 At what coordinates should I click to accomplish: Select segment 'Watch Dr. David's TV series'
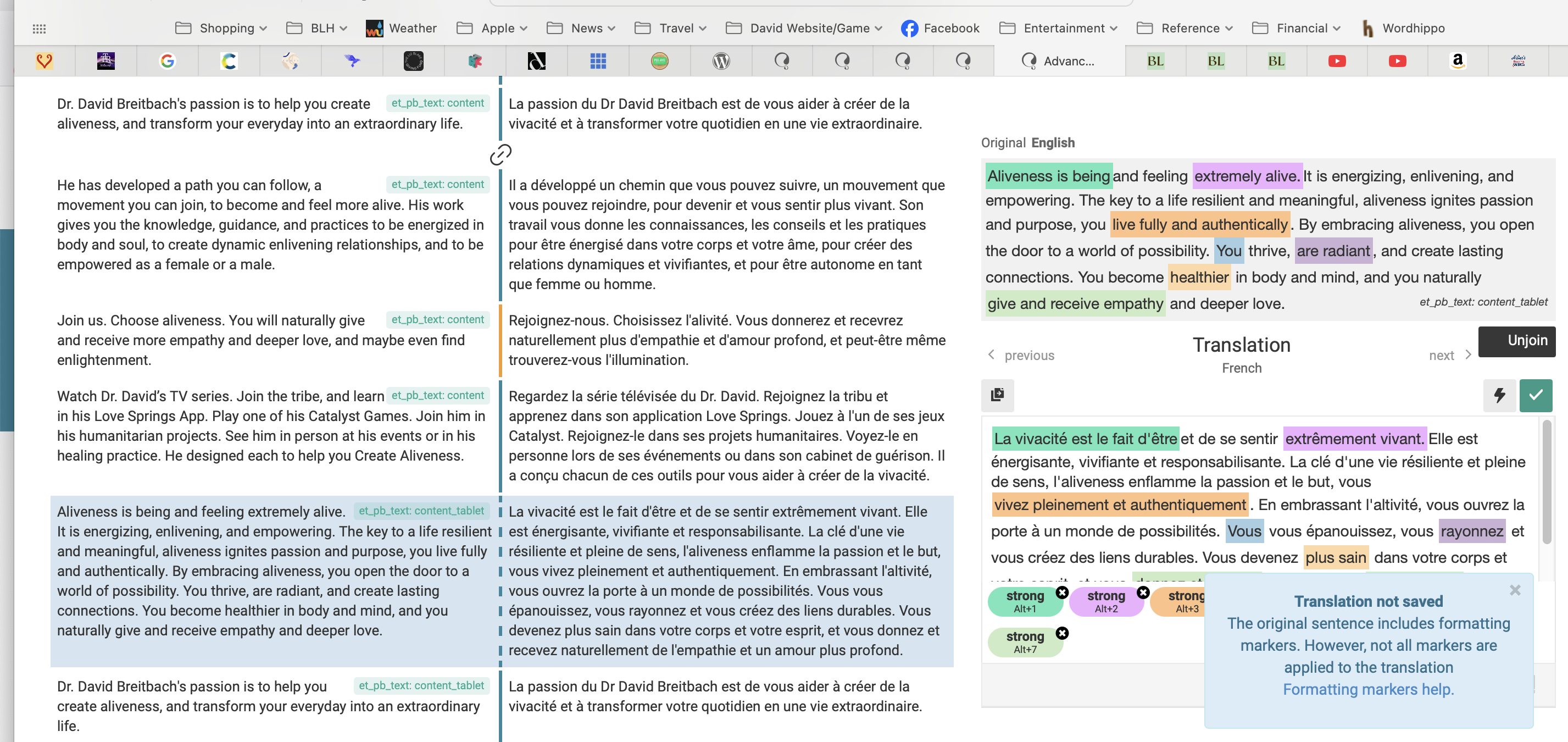pos(270,426)
